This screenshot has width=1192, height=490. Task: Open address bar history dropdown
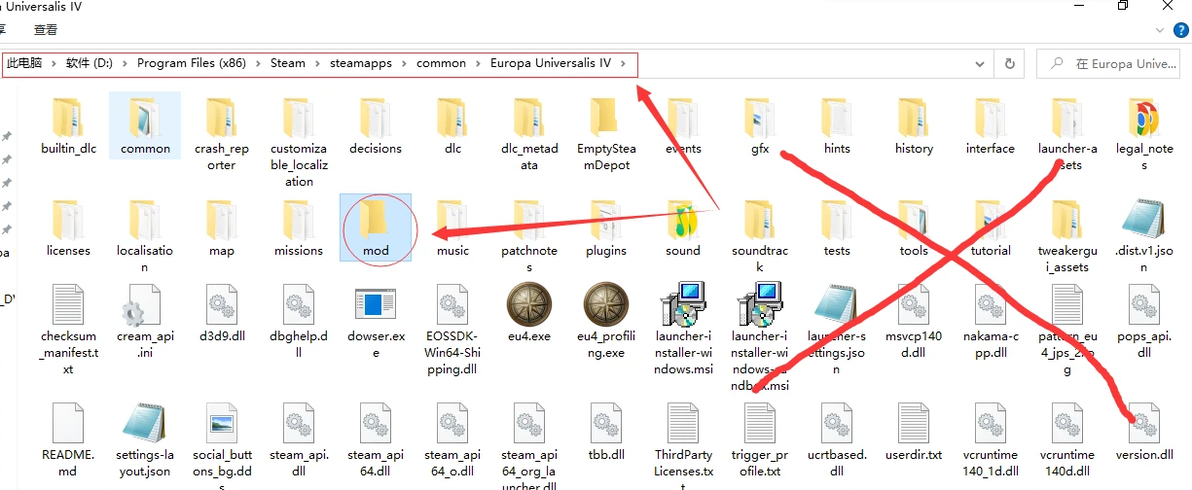point(982,64)
